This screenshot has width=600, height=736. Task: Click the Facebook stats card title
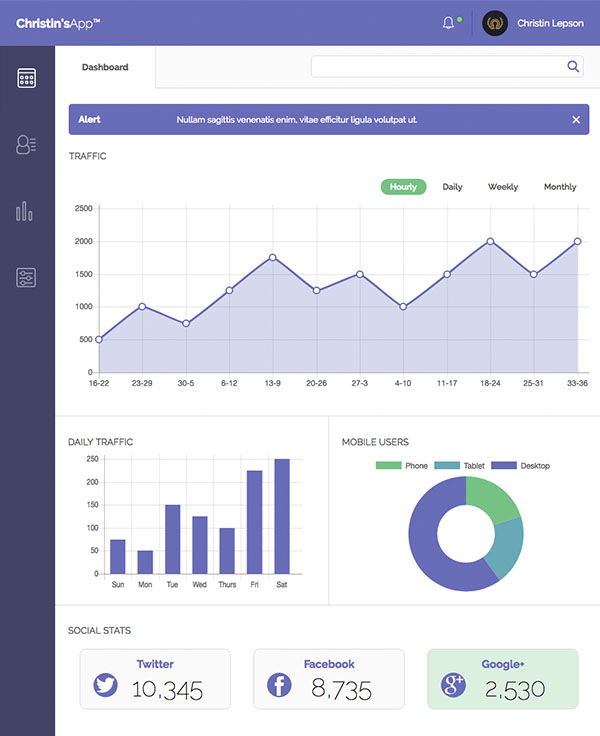point(329,664)
